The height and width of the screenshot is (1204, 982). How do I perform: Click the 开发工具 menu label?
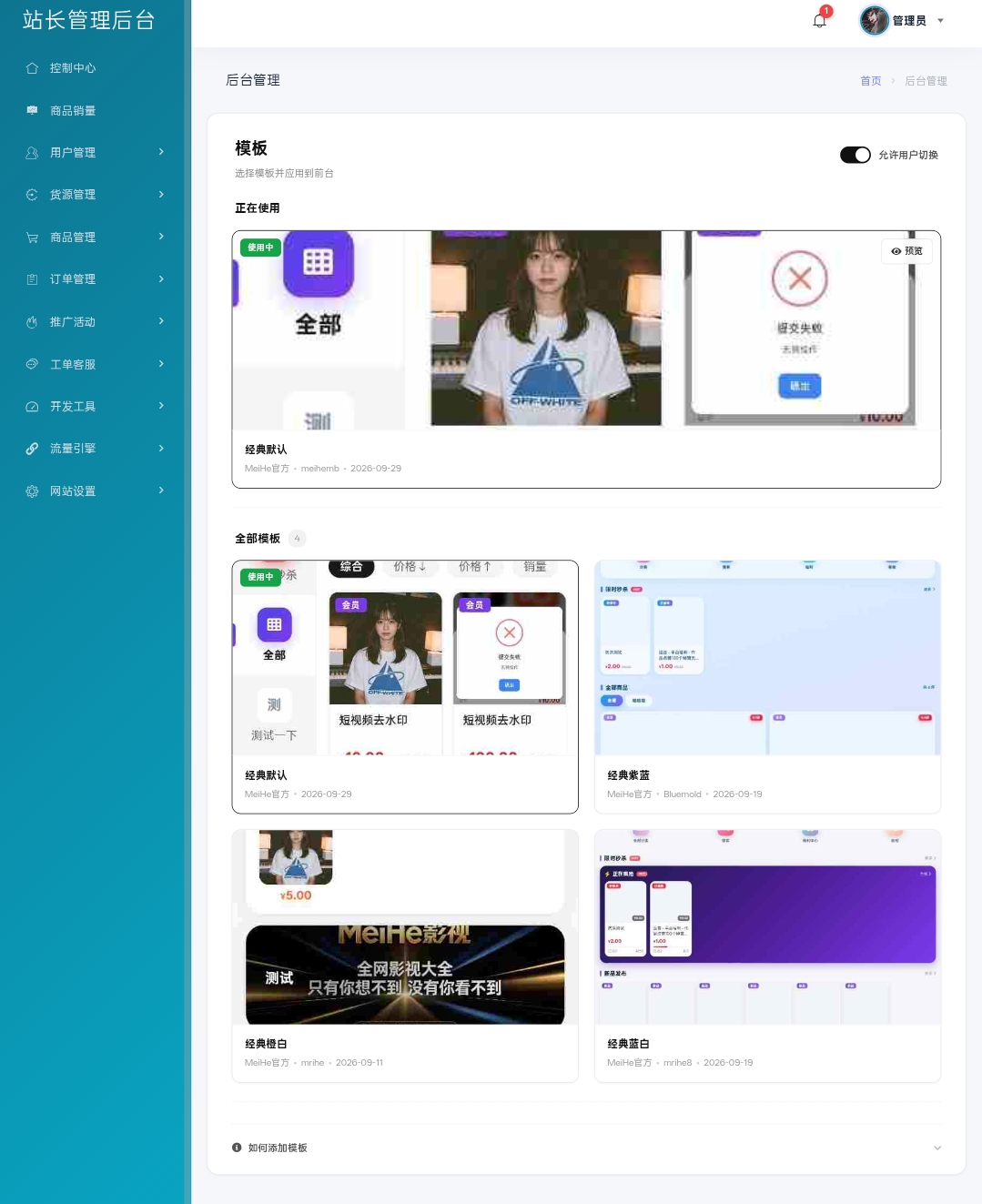click(x=73, y=407)
